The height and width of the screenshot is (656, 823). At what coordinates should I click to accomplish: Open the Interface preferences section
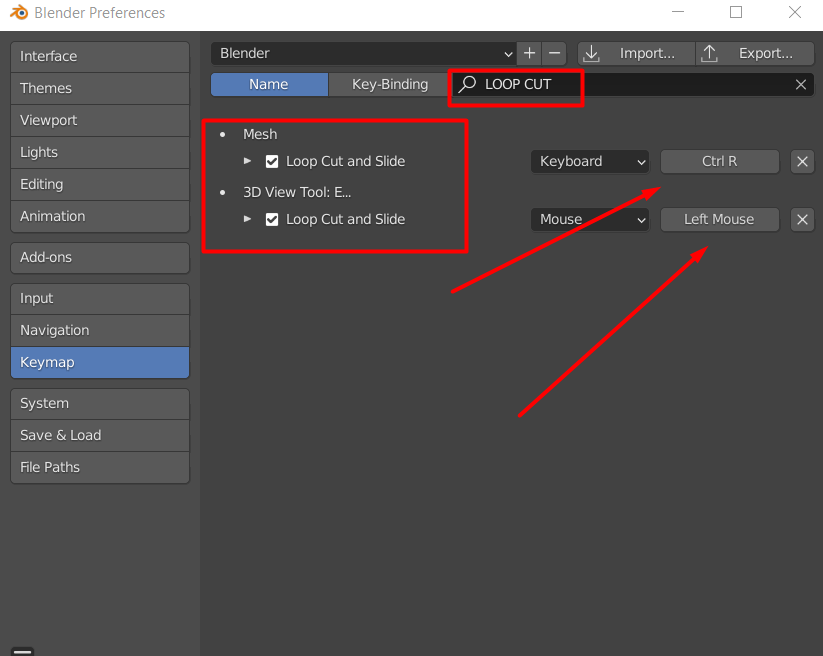tap(100, 57)
